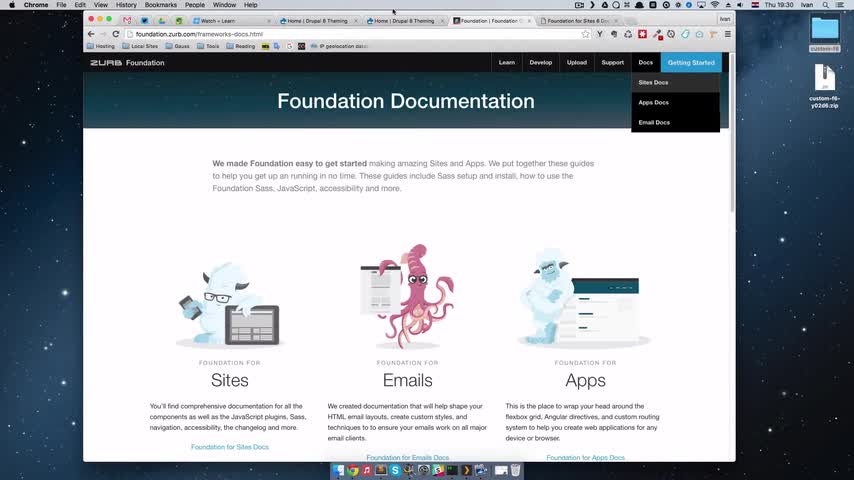The width and height of the screenshot is (854, 480).
Task: Go back using the browser back arrow
Action: pyautogui.click(x=91, y=34)
